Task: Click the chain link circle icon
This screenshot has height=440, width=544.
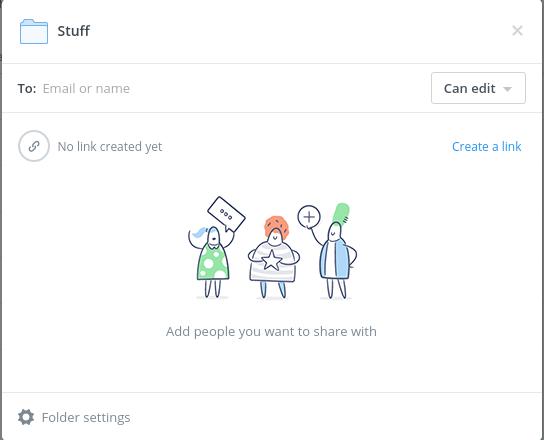Action: [34, 146]
